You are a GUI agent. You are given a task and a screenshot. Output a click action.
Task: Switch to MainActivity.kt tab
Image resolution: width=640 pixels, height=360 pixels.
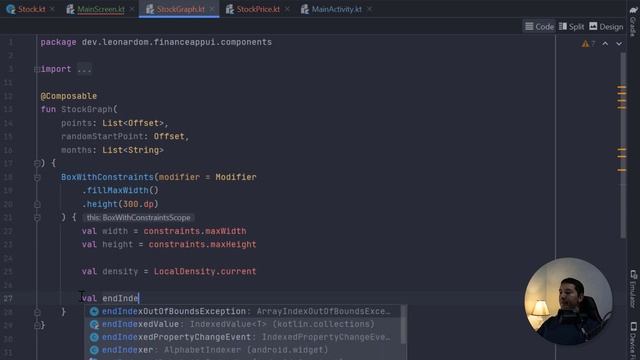click(x=331, y=9)
